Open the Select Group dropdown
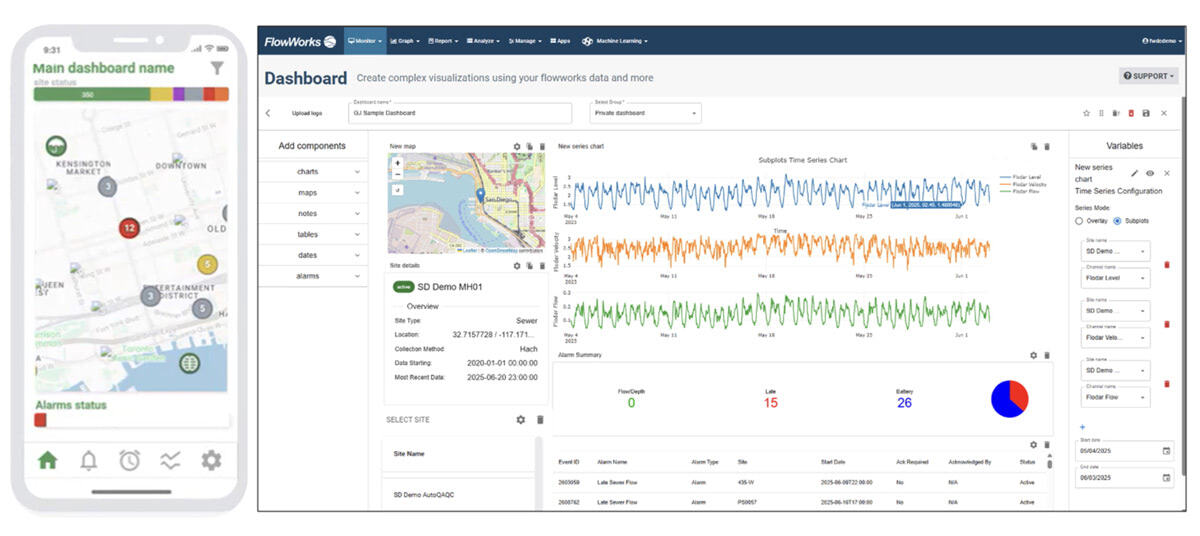Image resolution: width=1200 pixels, height=536 pixels. 645,113
